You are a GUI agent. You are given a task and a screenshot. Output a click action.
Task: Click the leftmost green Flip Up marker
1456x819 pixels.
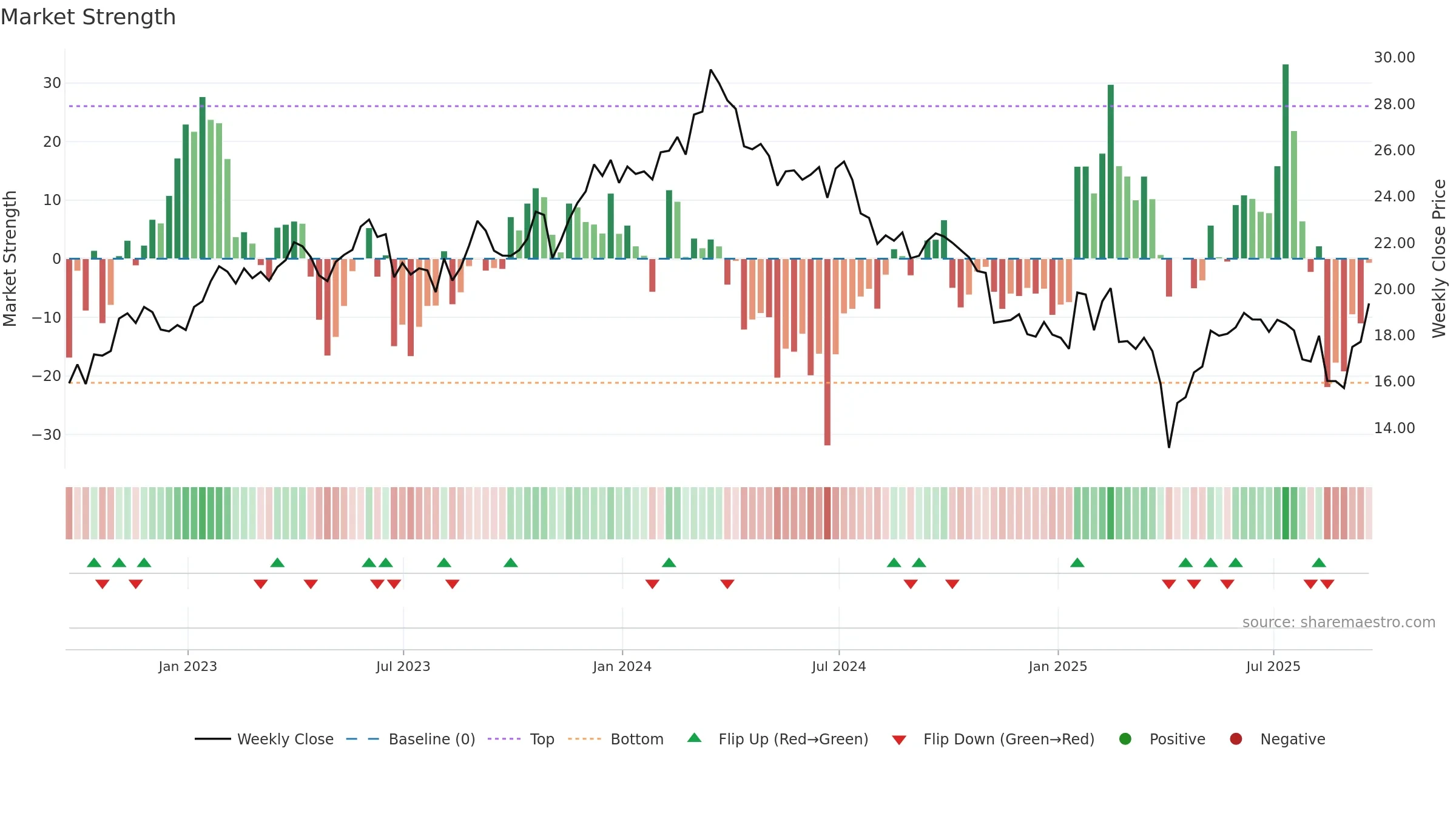94,562
